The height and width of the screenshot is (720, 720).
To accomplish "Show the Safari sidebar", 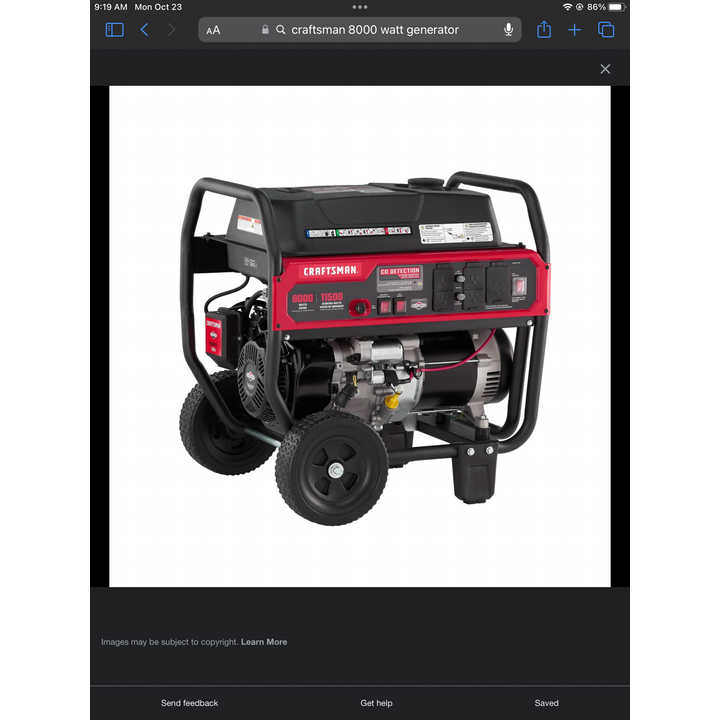I will (x=114, y=30).
